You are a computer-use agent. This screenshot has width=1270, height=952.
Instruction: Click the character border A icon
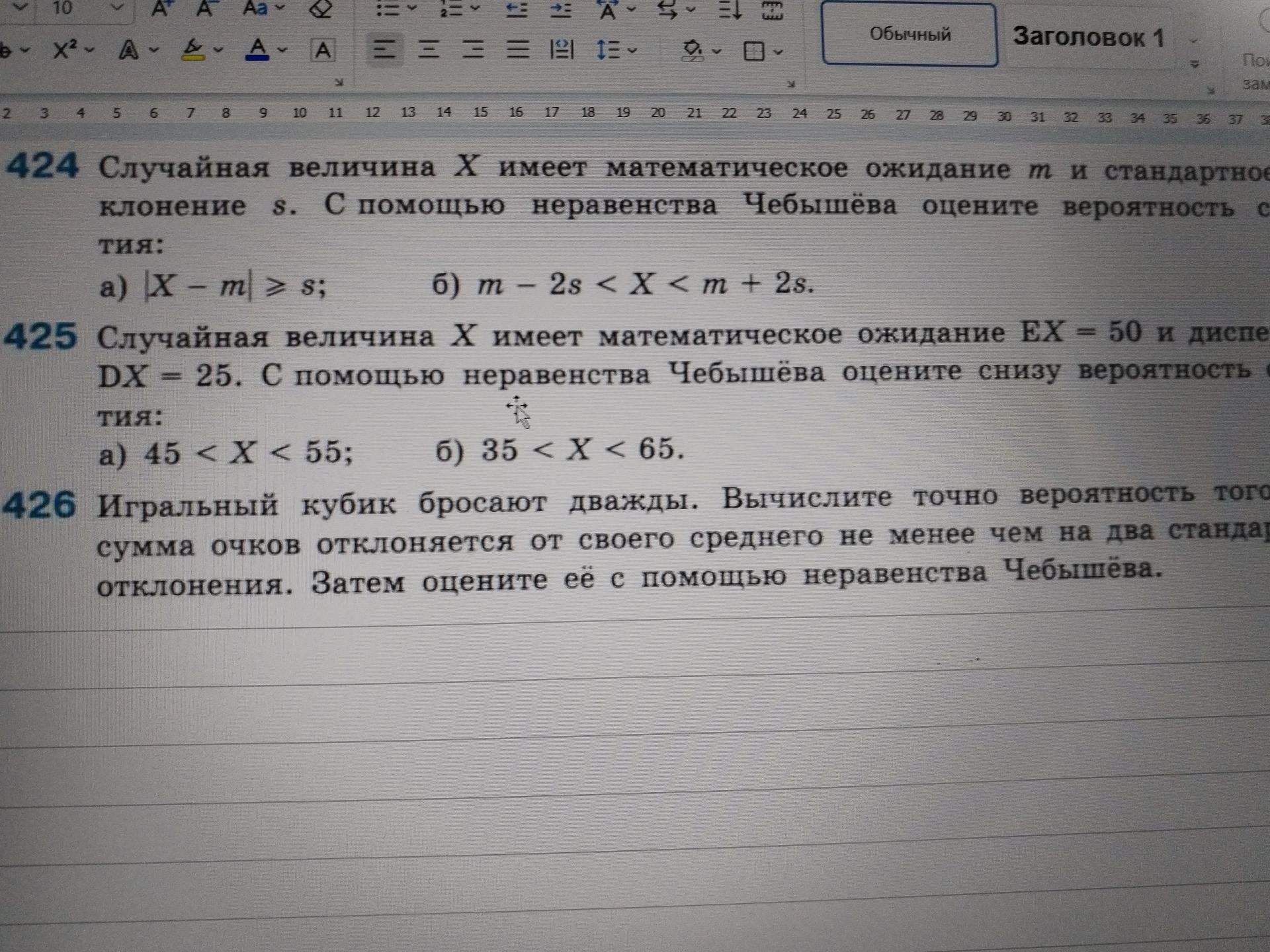323,50
